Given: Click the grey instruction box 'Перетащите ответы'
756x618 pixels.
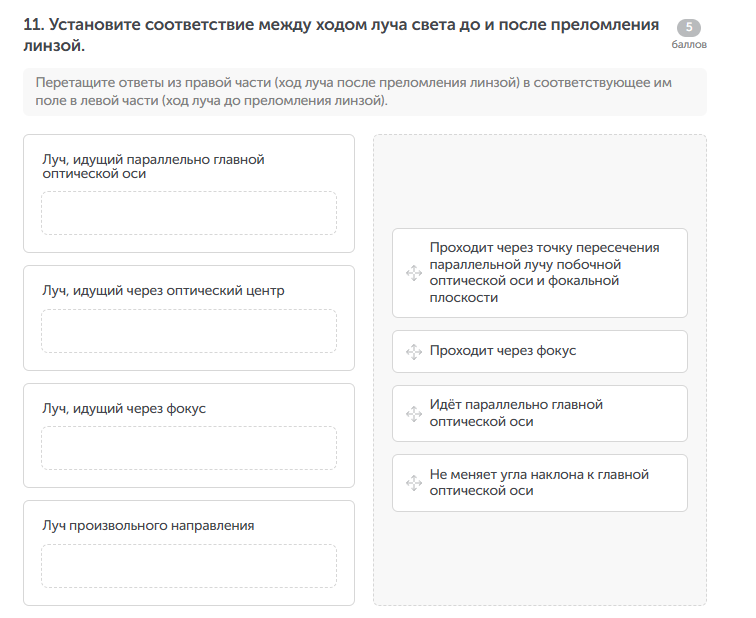Looking at the screenshot, I should point(364,92).
